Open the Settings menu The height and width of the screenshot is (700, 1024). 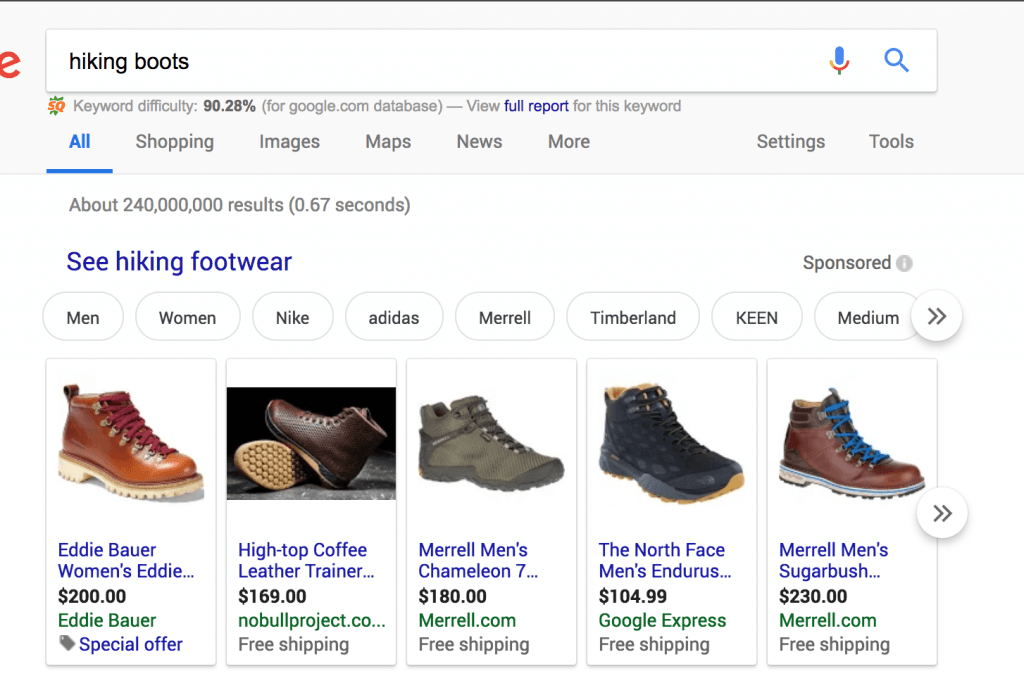pos(790,142)
